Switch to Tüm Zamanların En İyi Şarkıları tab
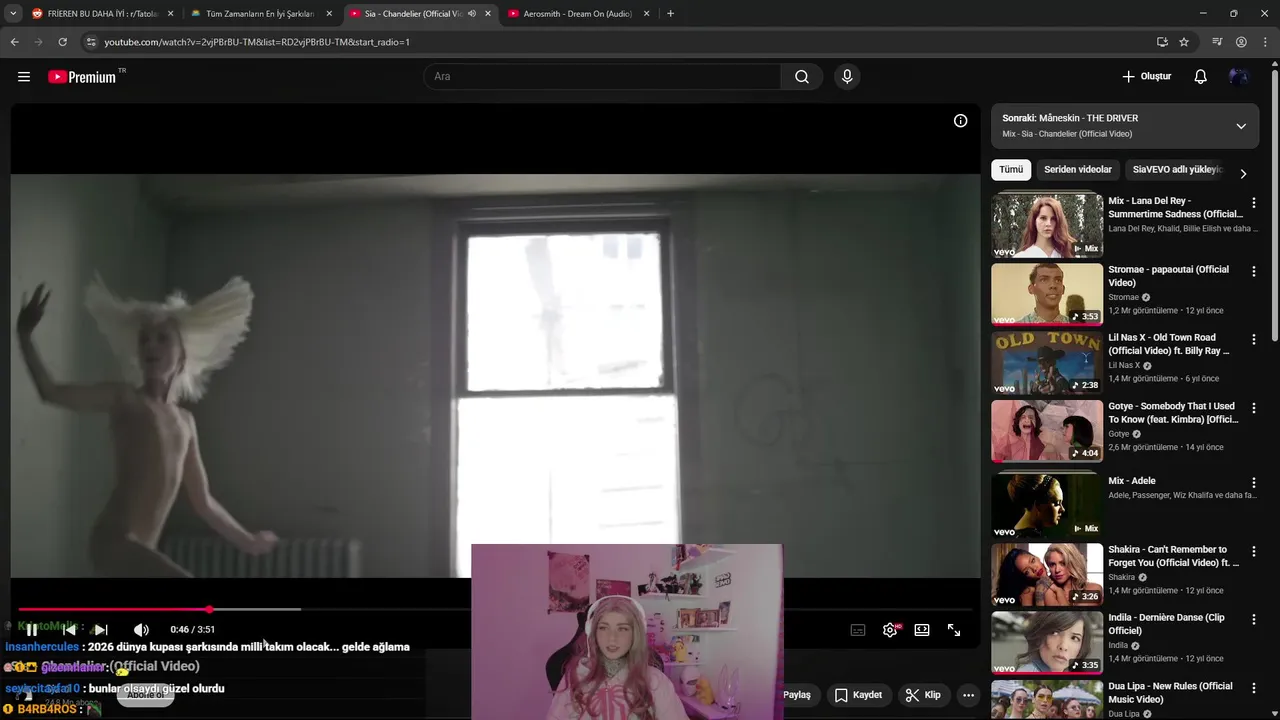The width and height of the screenshot is (1280, 720). point(262,14)
